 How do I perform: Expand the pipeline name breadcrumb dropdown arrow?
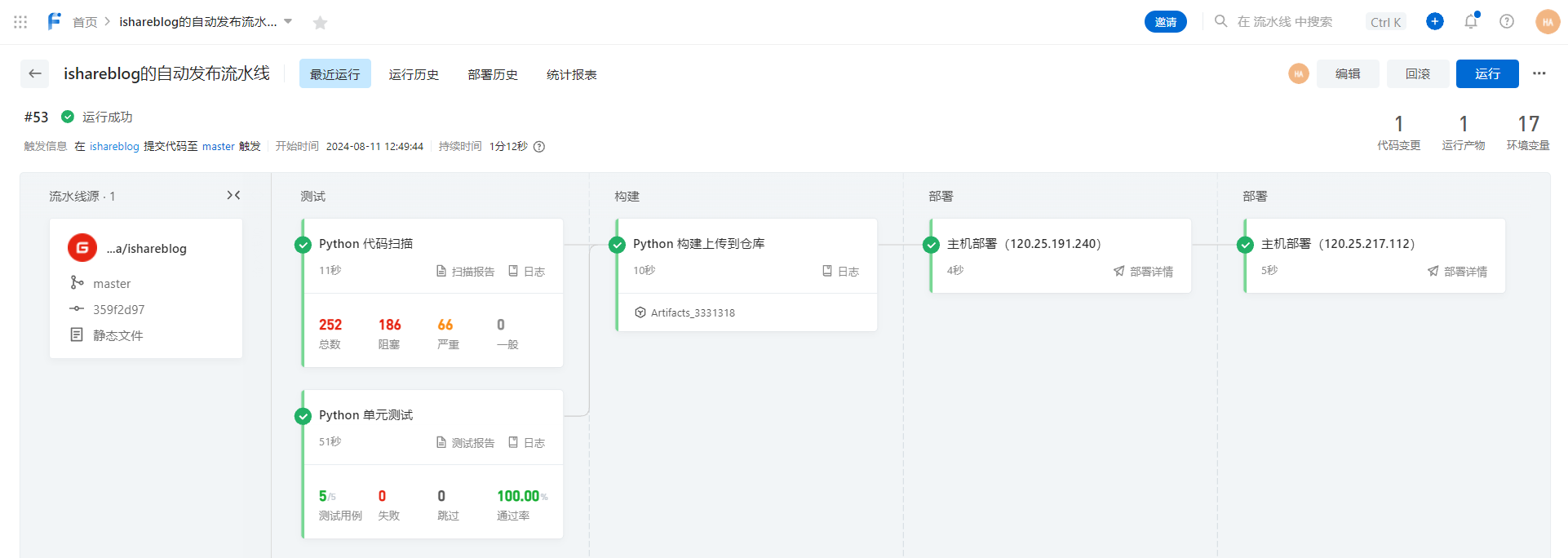click(288, 21)
